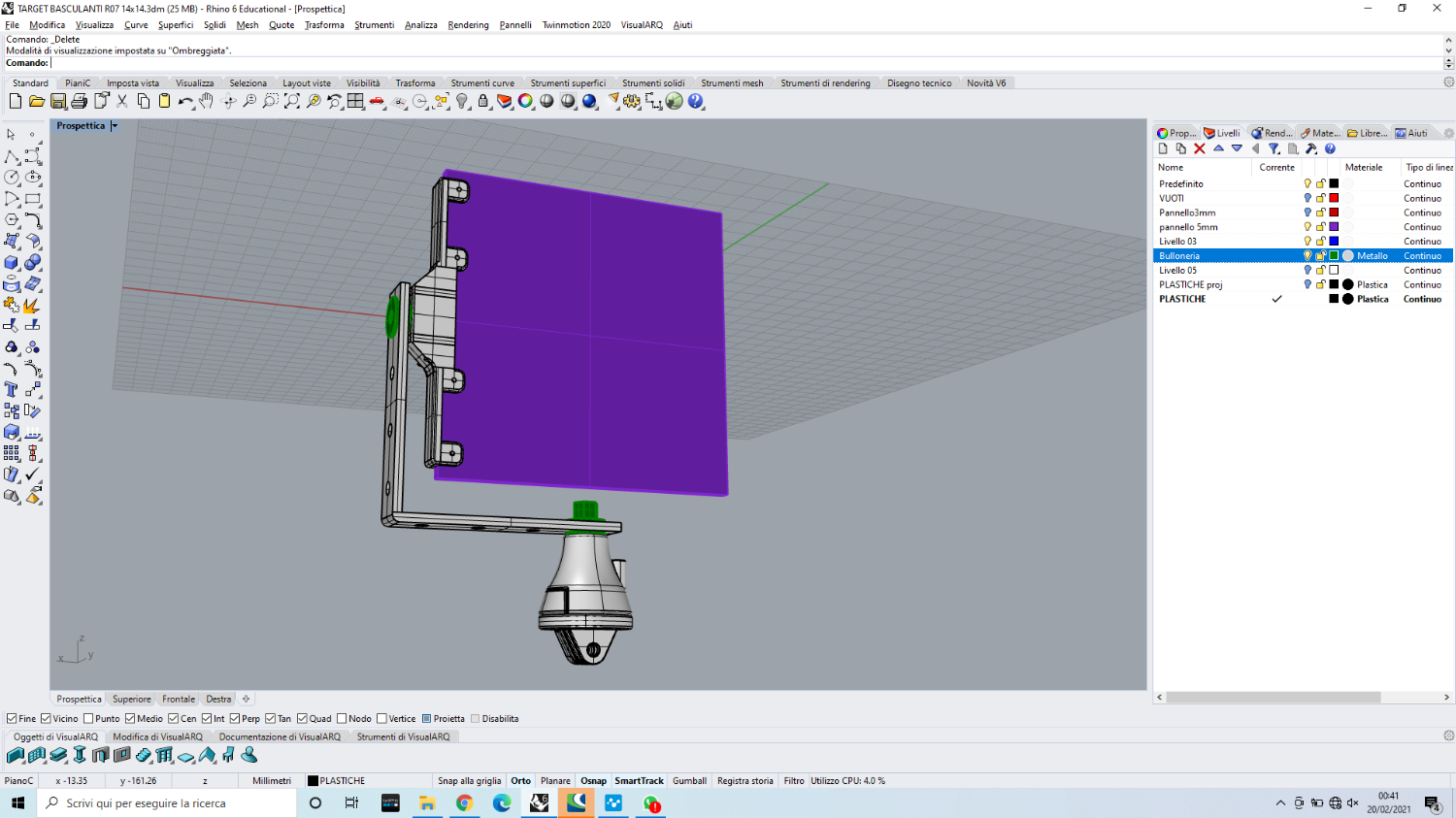Open the layer filter funnel icon
The width and height of the screenshot is (1456, 818).
click(x=1274, y=148)
